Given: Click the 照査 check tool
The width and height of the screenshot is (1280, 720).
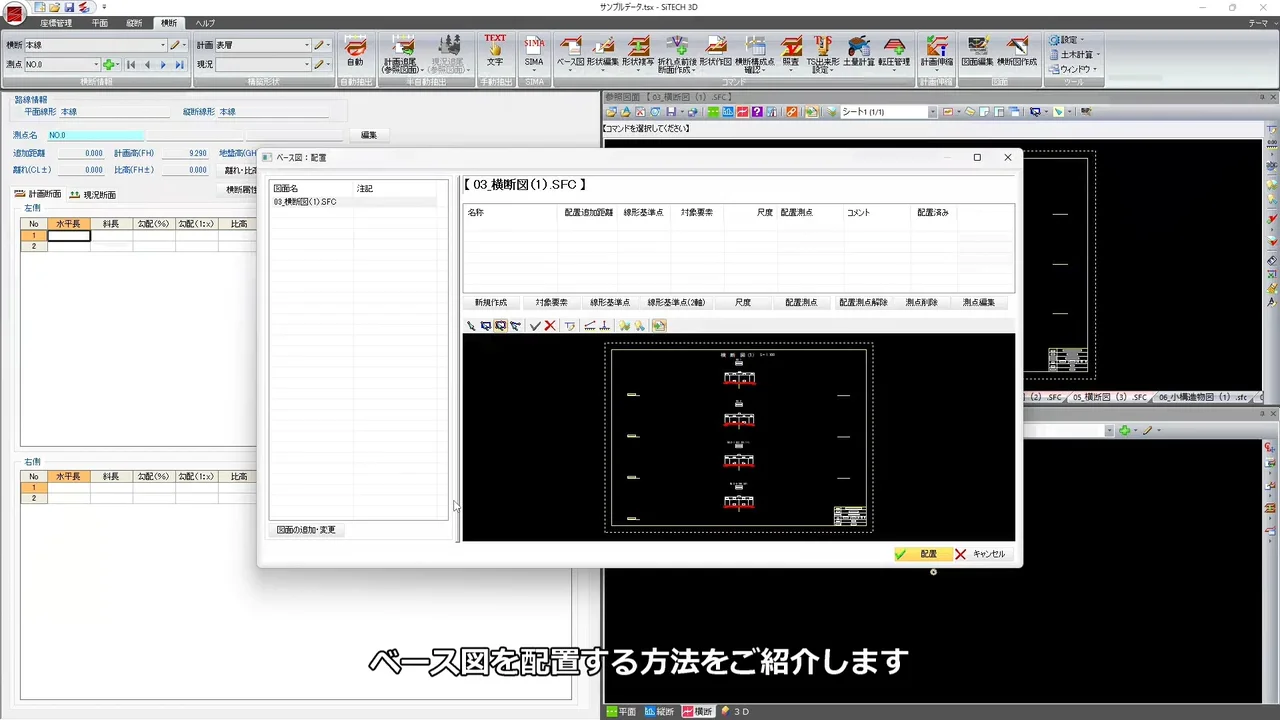Looking at the screenshot, I should point(791,51).
